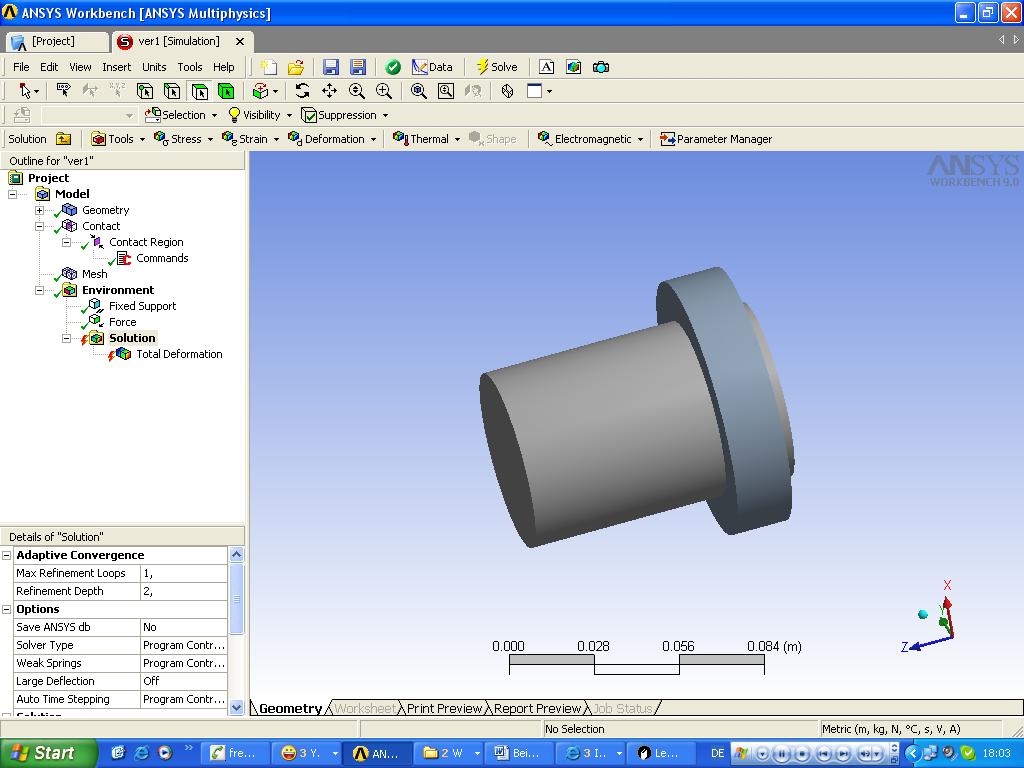Open the Thermal results dropdown
The width and height of the screenshot is (1024, 768).
tap(427, 138)
